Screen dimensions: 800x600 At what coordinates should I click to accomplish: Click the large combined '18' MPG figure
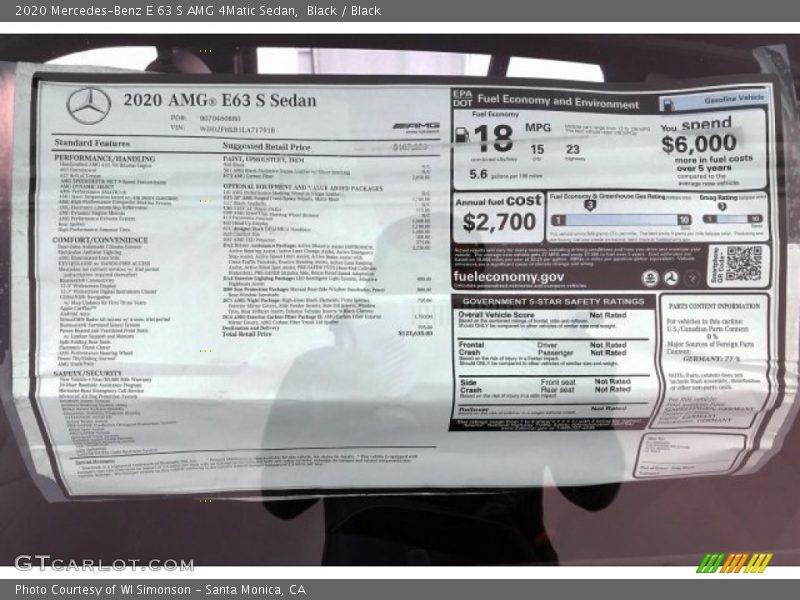pos(493,138)
